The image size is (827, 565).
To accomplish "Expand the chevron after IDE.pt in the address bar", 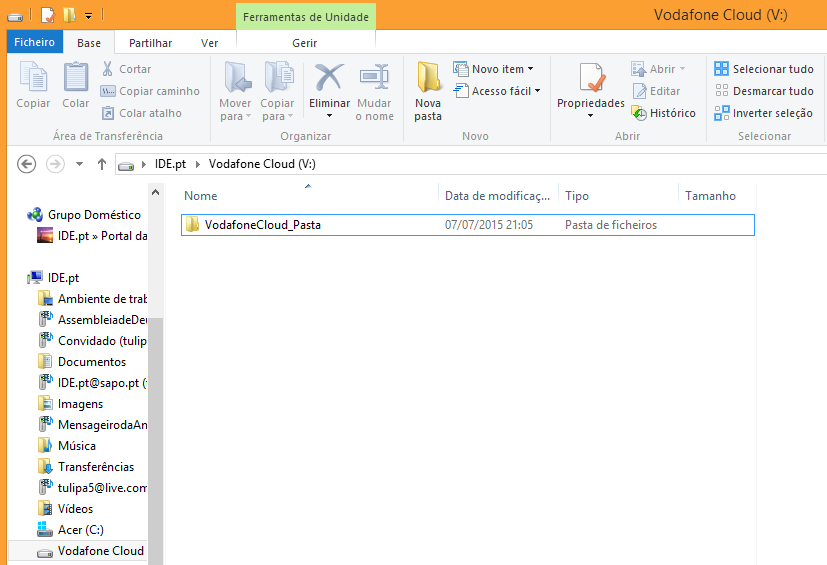I will tap(198, 164).
